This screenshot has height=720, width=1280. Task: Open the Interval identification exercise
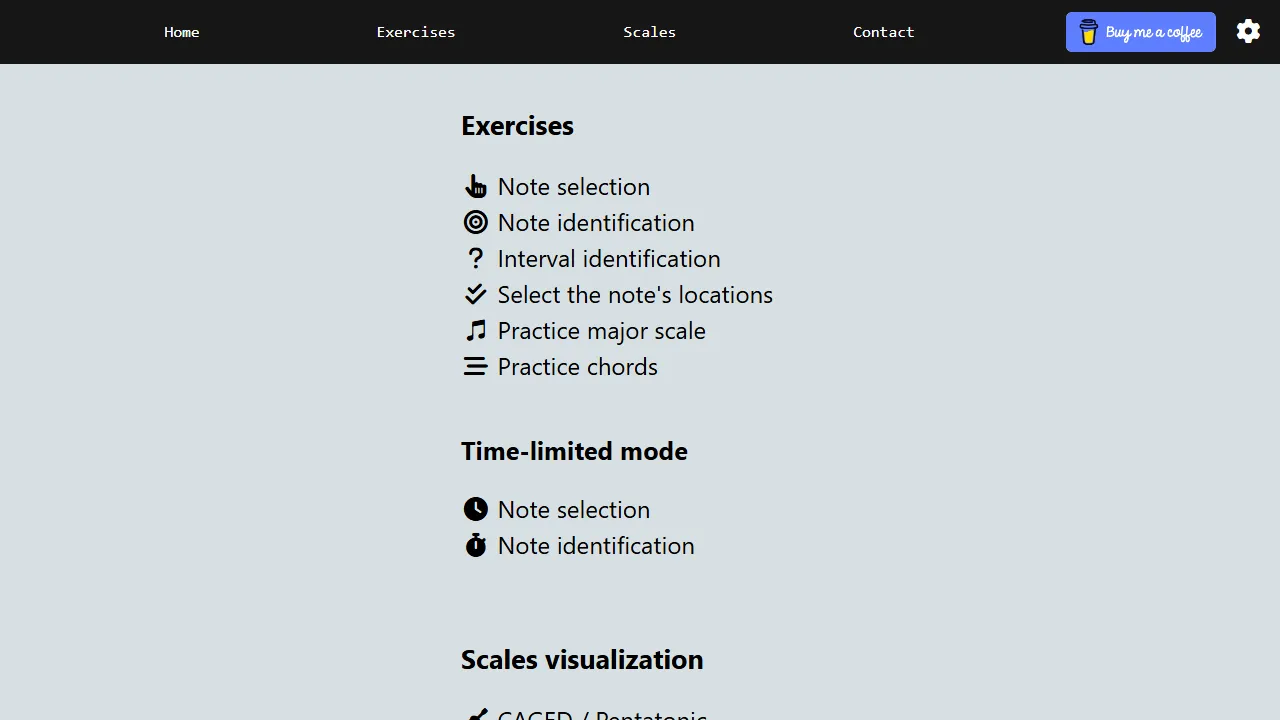[609, 258]
